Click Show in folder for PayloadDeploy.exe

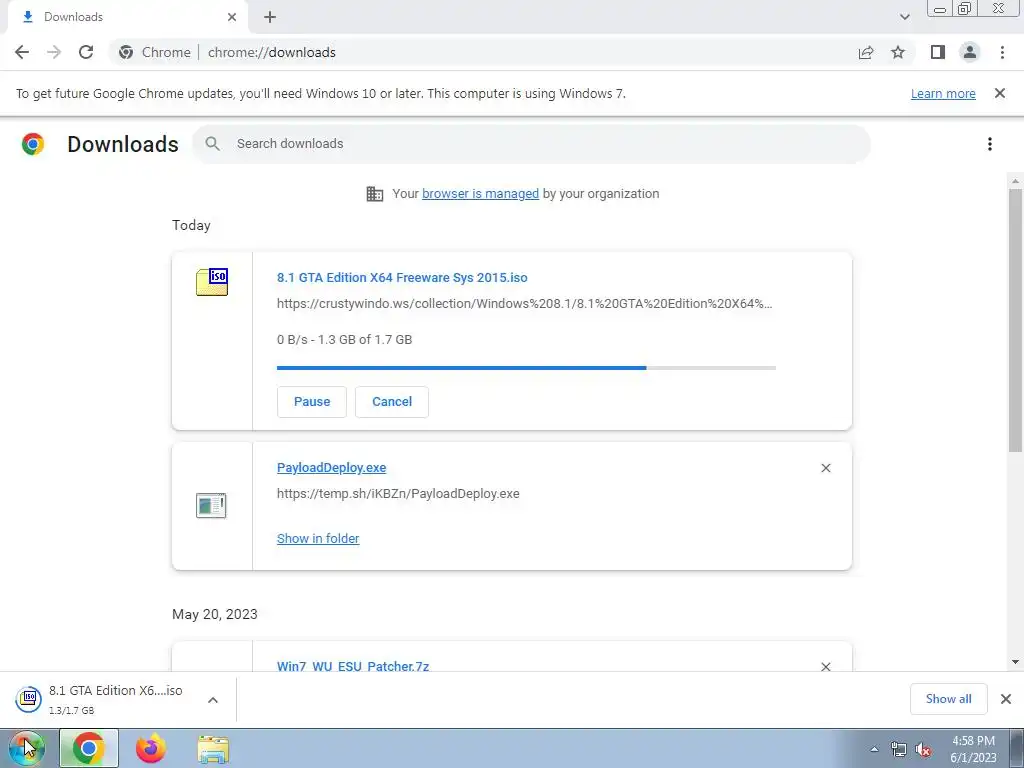point(318,539)
